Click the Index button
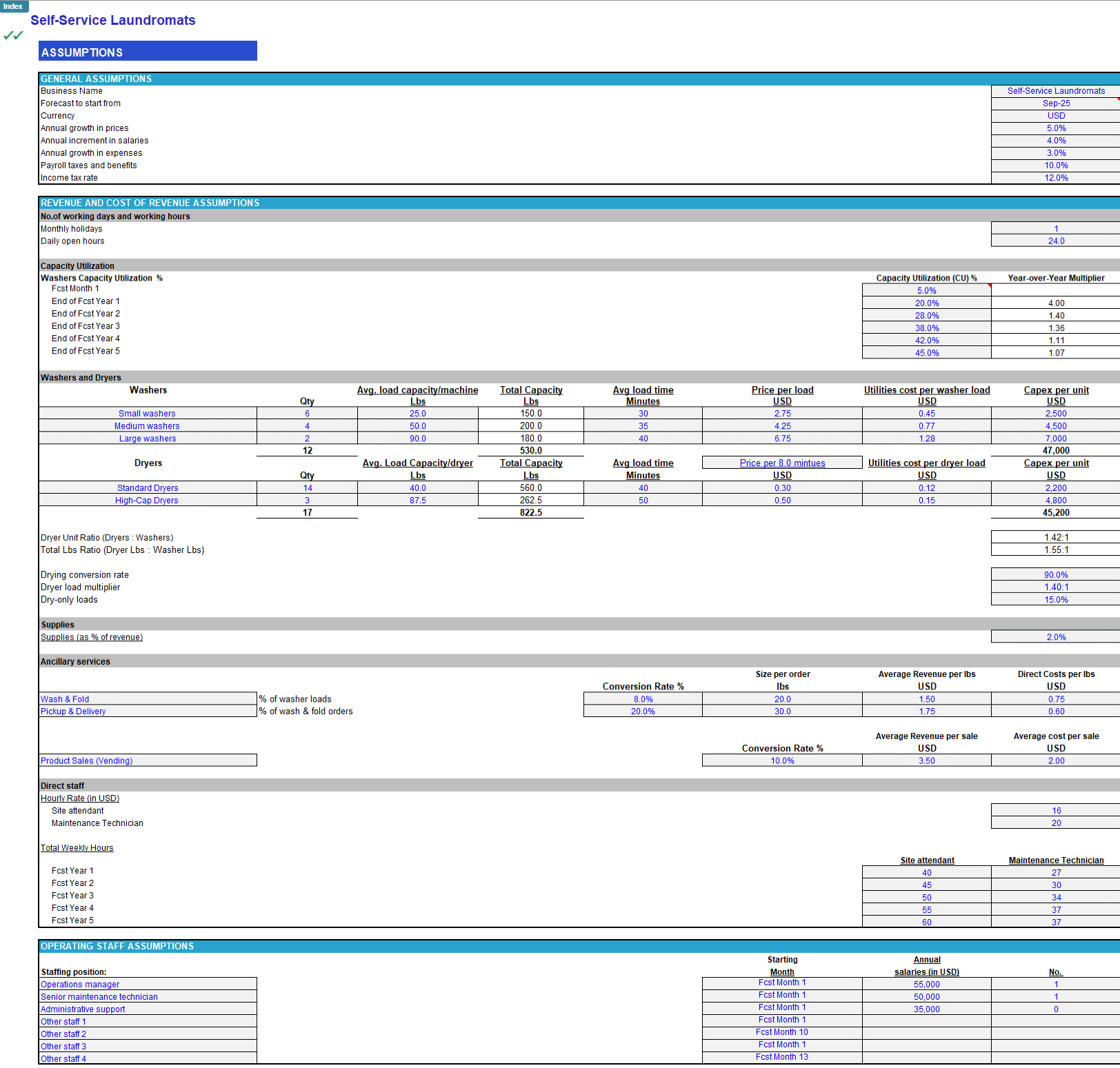 pos(14,6)
